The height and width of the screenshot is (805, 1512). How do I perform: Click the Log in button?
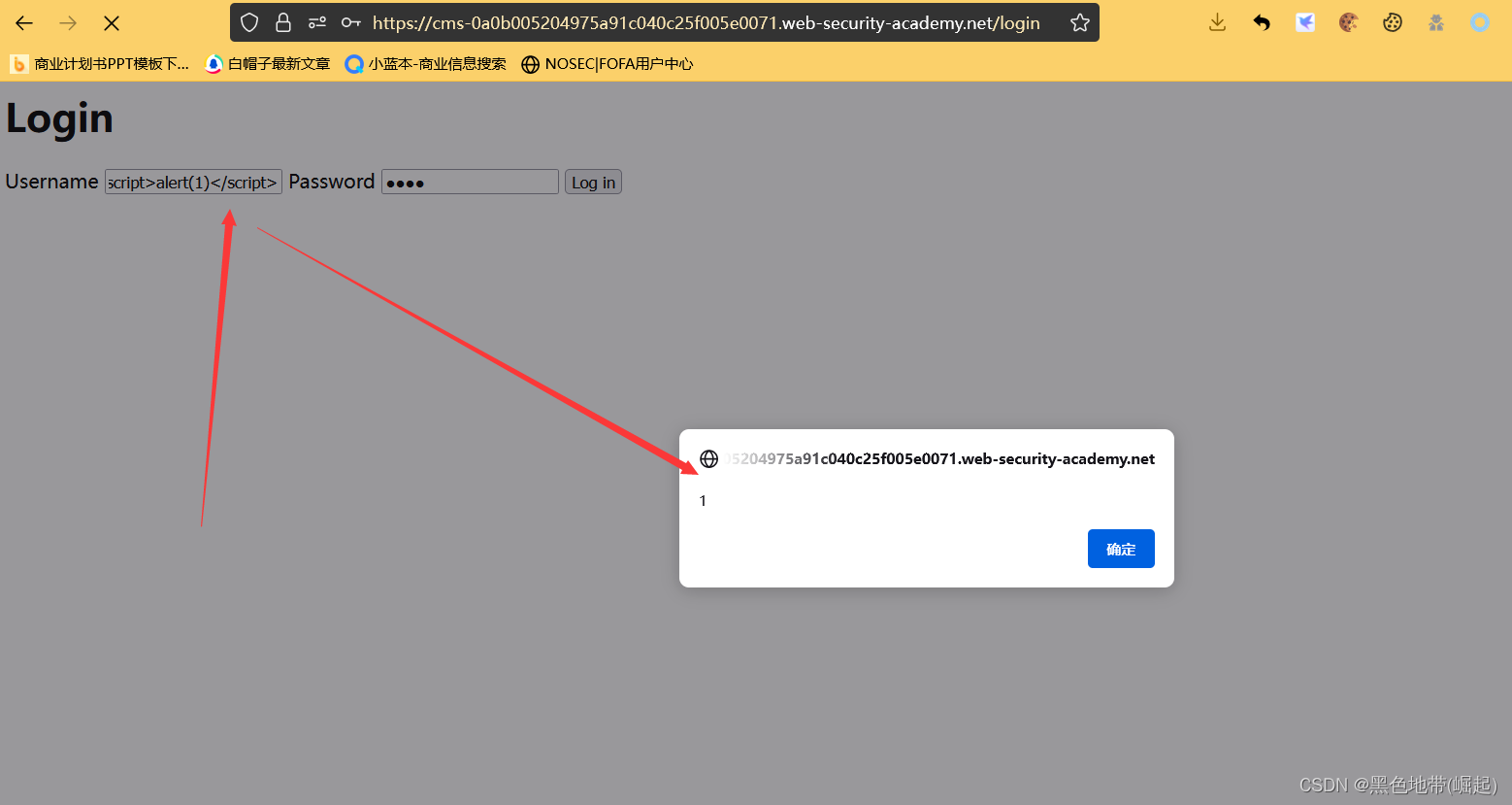tap(593, 183)
